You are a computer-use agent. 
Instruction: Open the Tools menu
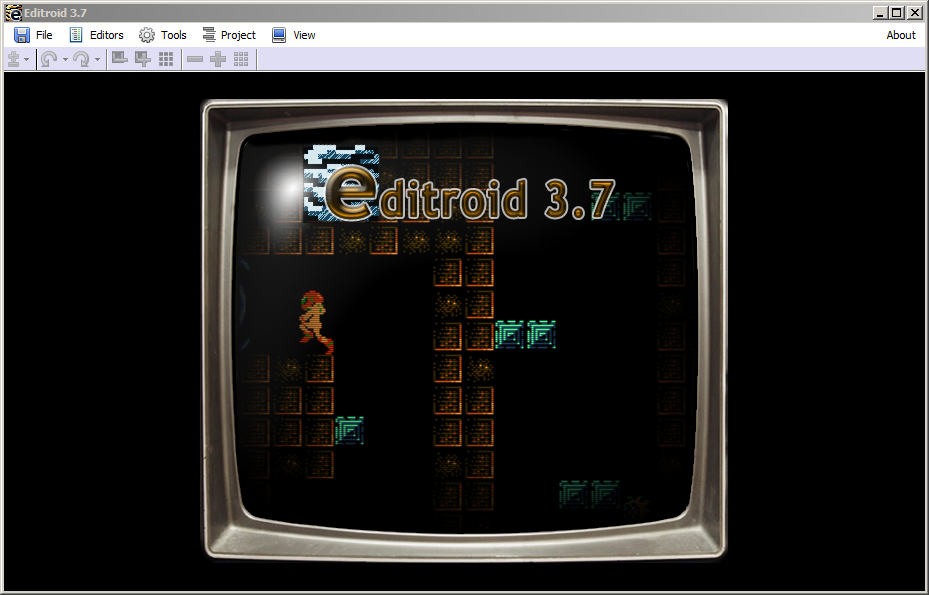[163, 35]
